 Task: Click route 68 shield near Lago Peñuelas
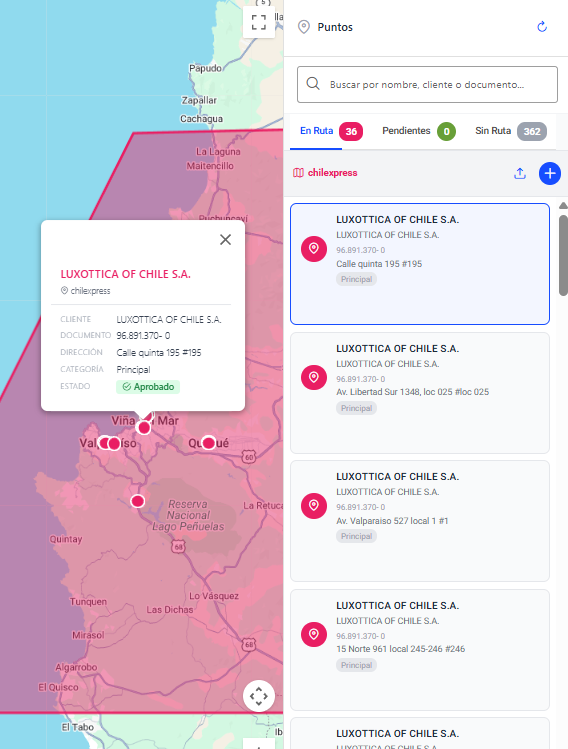[x=178, y=547]
